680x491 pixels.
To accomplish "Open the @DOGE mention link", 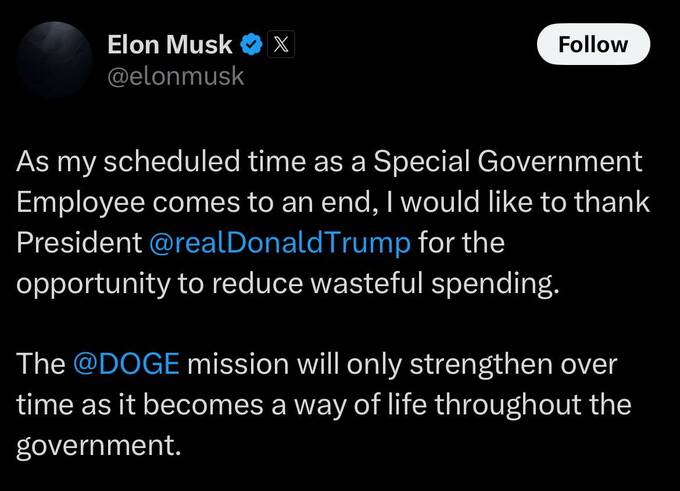I will pyautogui.click(x=127, y=364).
